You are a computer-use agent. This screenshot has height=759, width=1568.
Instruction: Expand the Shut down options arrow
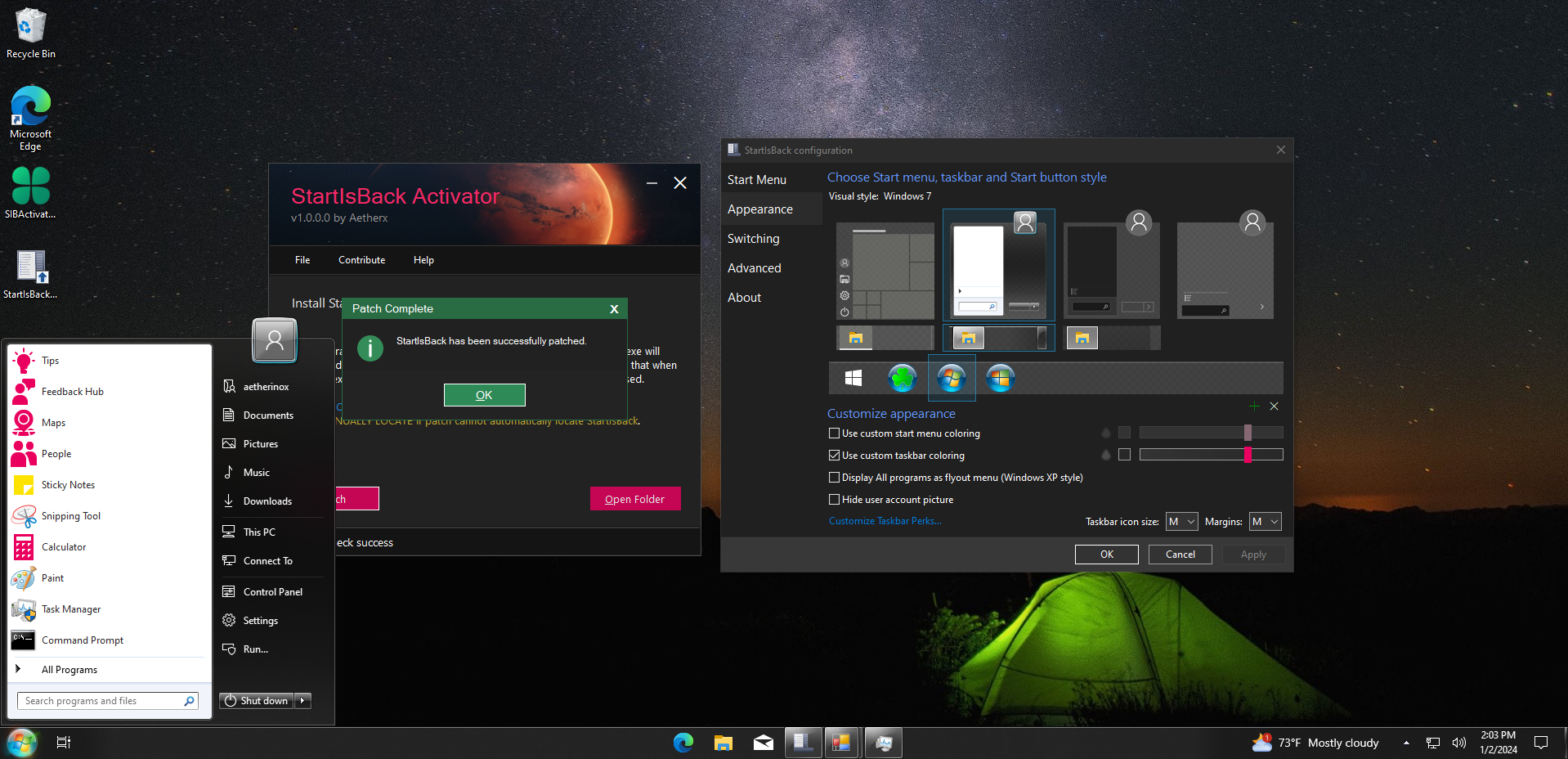pyautogui.click(x=303, y=701)
